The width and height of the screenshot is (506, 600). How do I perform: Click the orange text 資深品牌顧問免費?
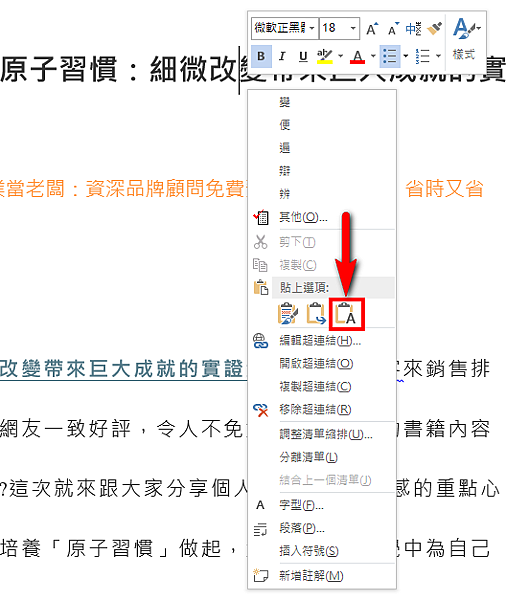click(x=165, y=189)
